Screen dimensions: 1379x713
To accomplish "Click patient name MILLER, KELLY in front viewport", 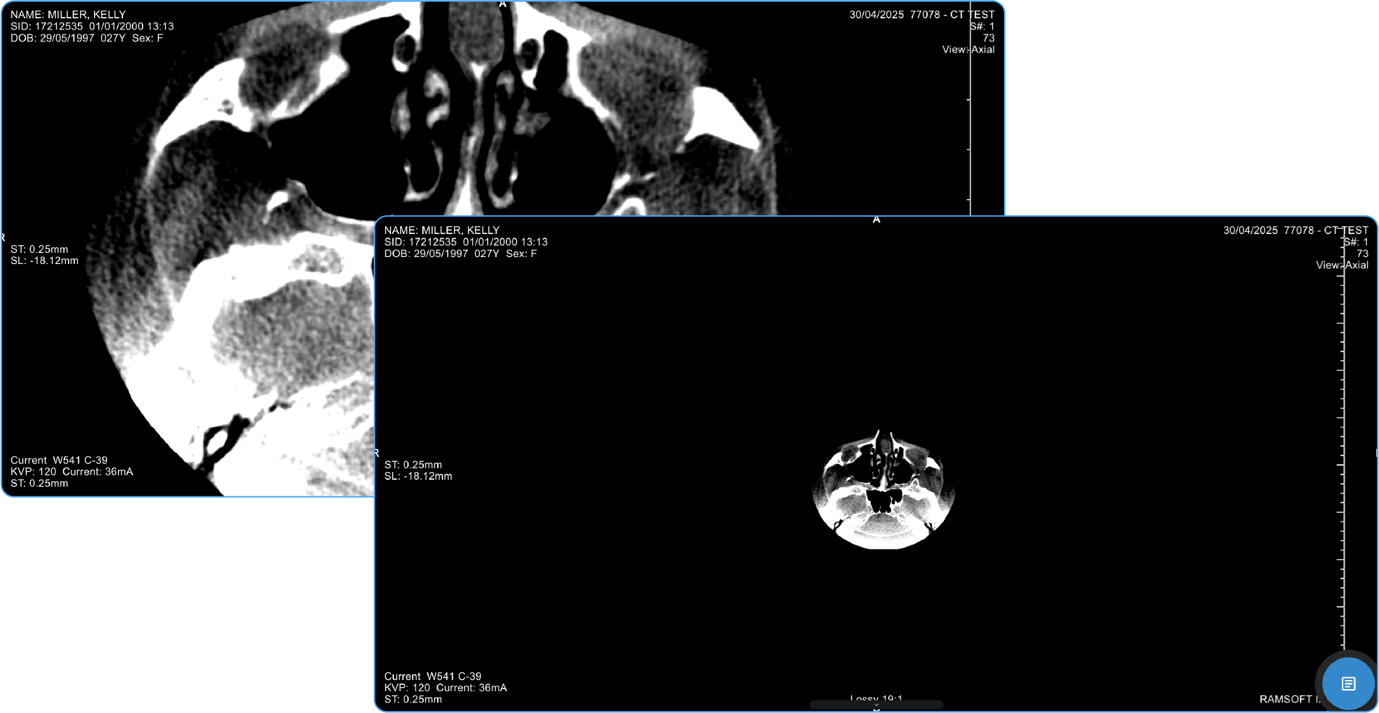I will [x=441, y=230].
